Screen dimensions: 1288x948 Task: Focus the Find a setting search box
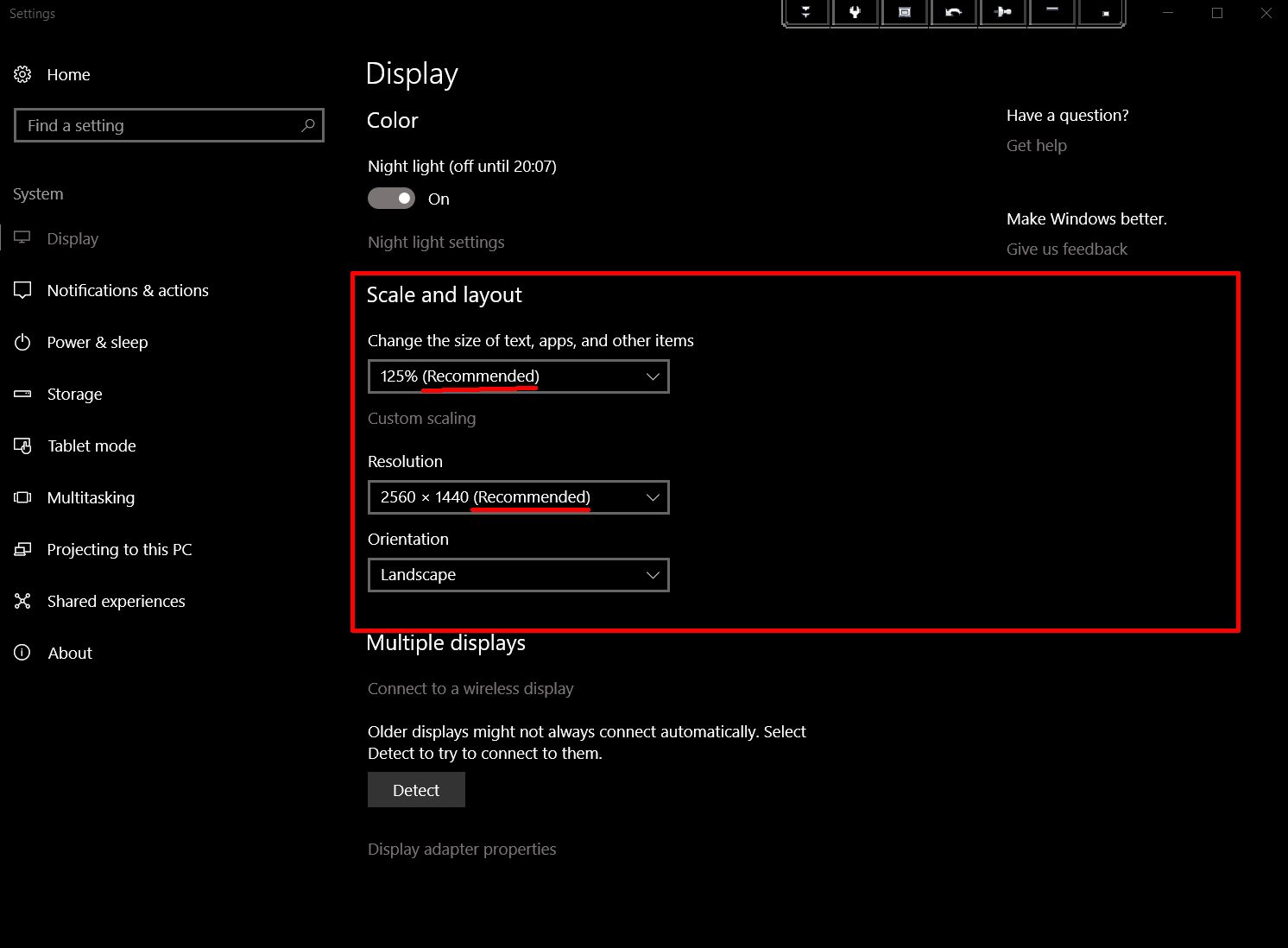pos(169,125)
